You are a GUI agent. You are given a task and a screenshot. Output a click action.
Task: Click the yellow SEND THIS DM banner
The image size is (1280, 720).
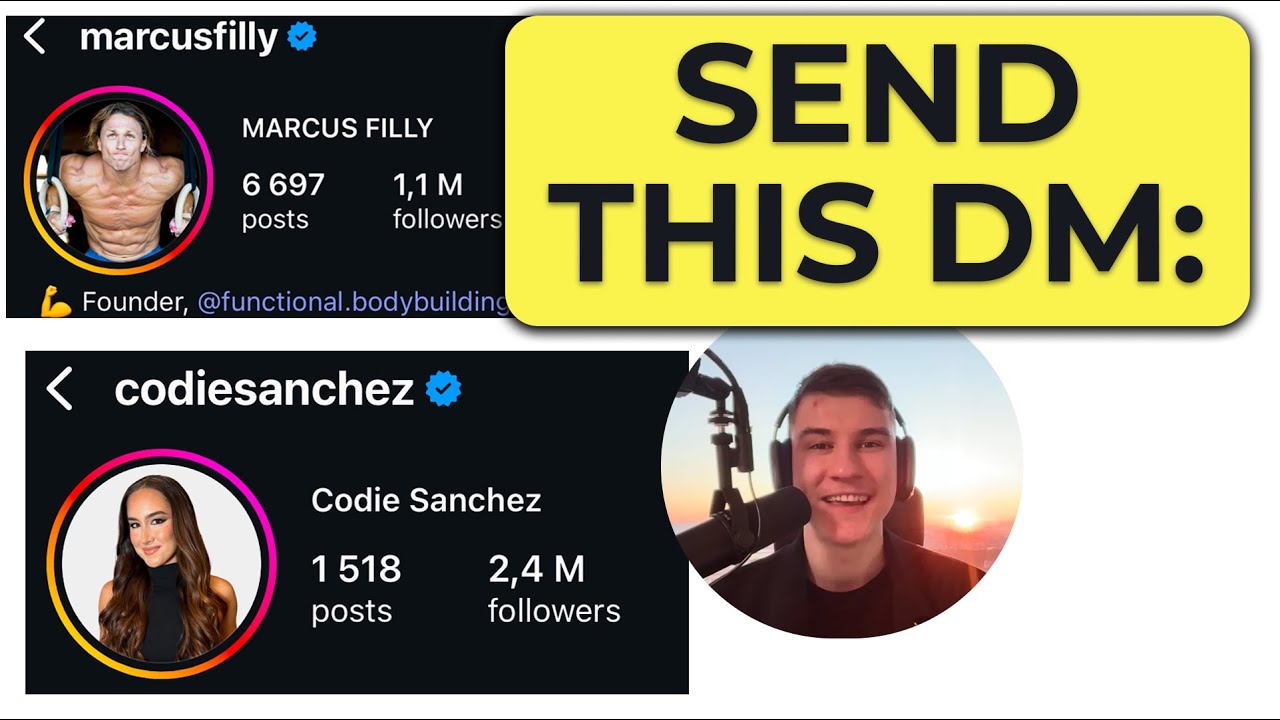coord(877,168)
